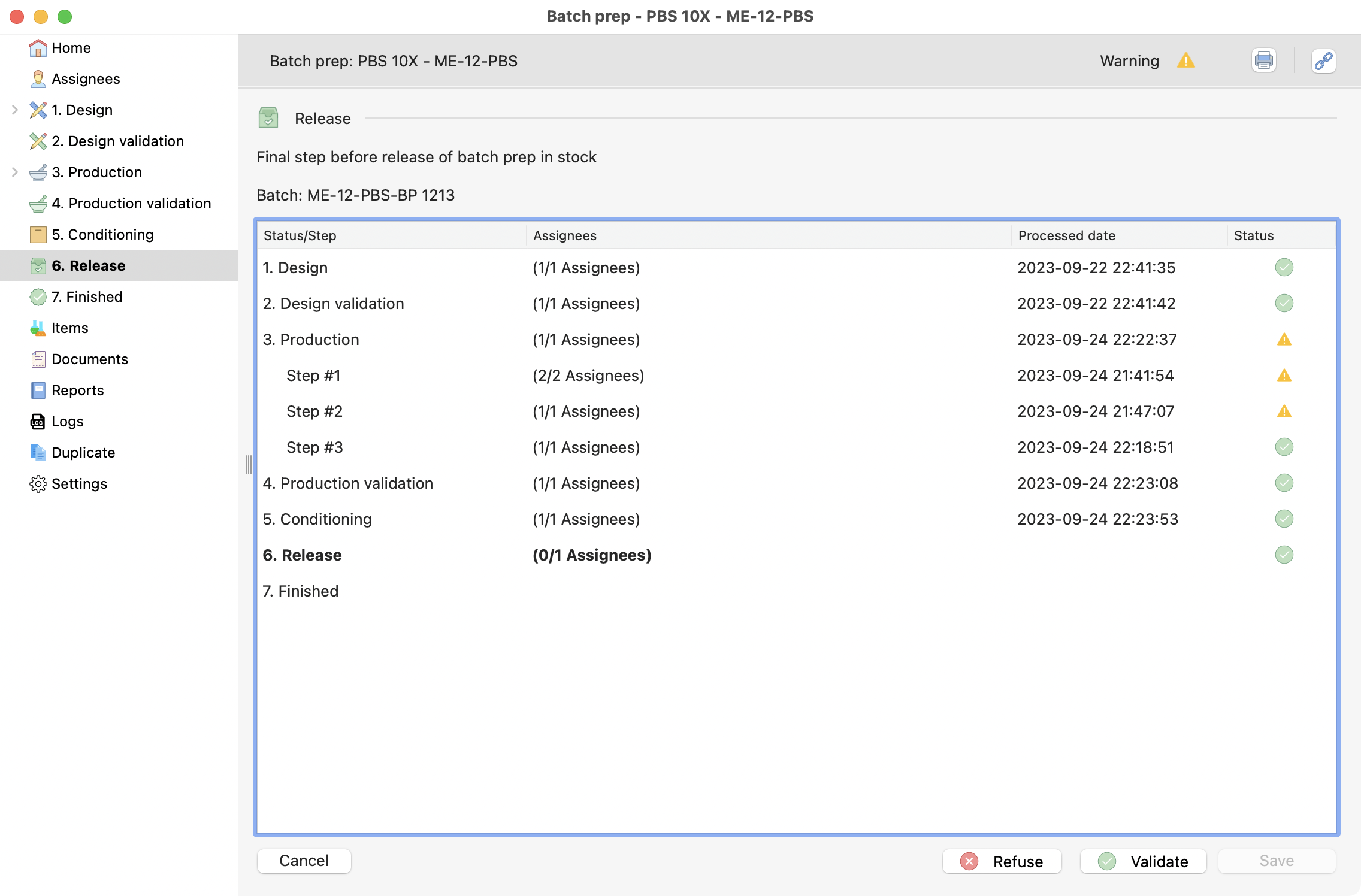Click the 6. Release sidebar icon

38,266
